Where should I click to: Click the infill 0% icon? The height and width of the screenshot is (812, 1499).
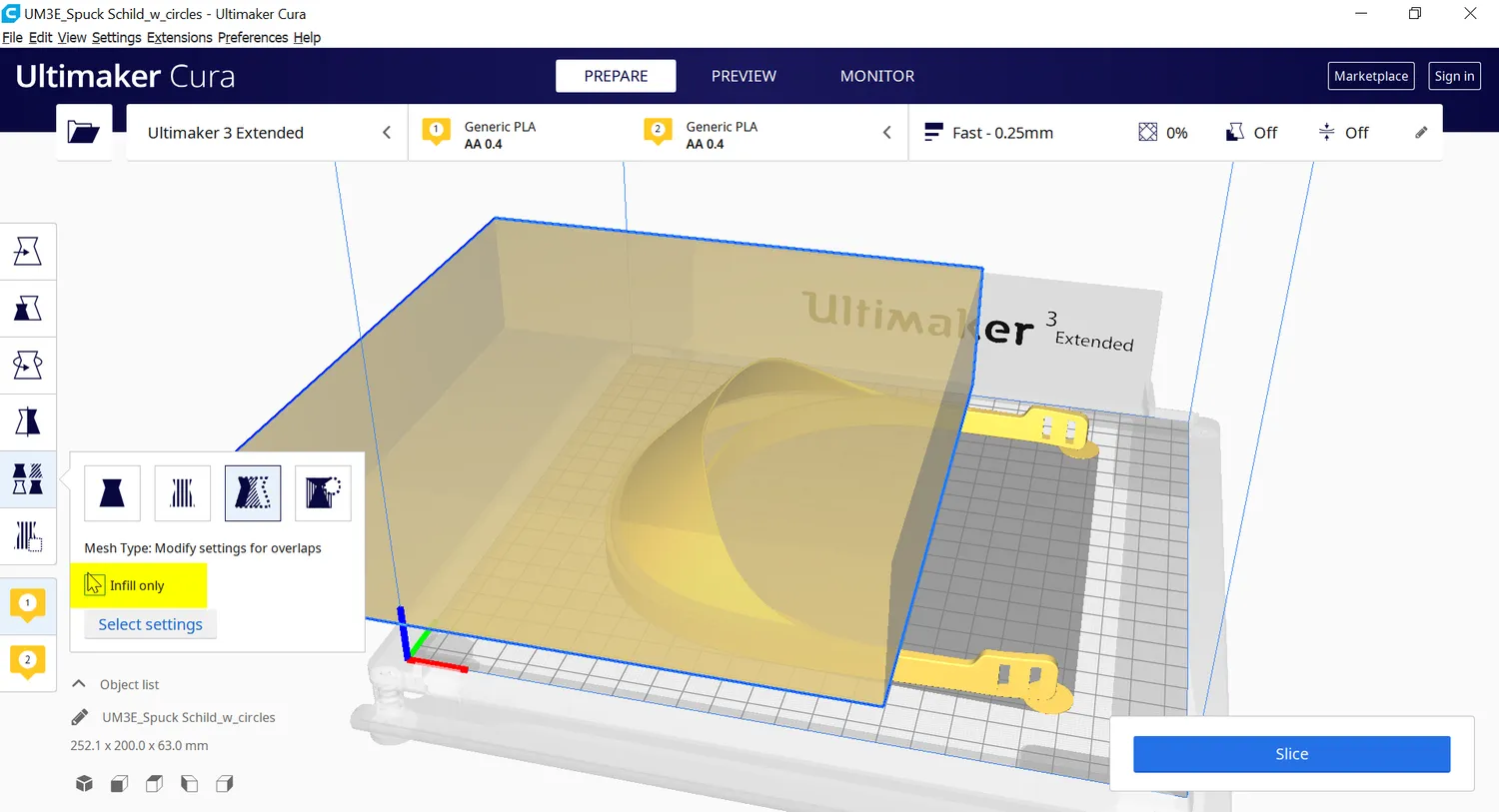(1148, 132)
